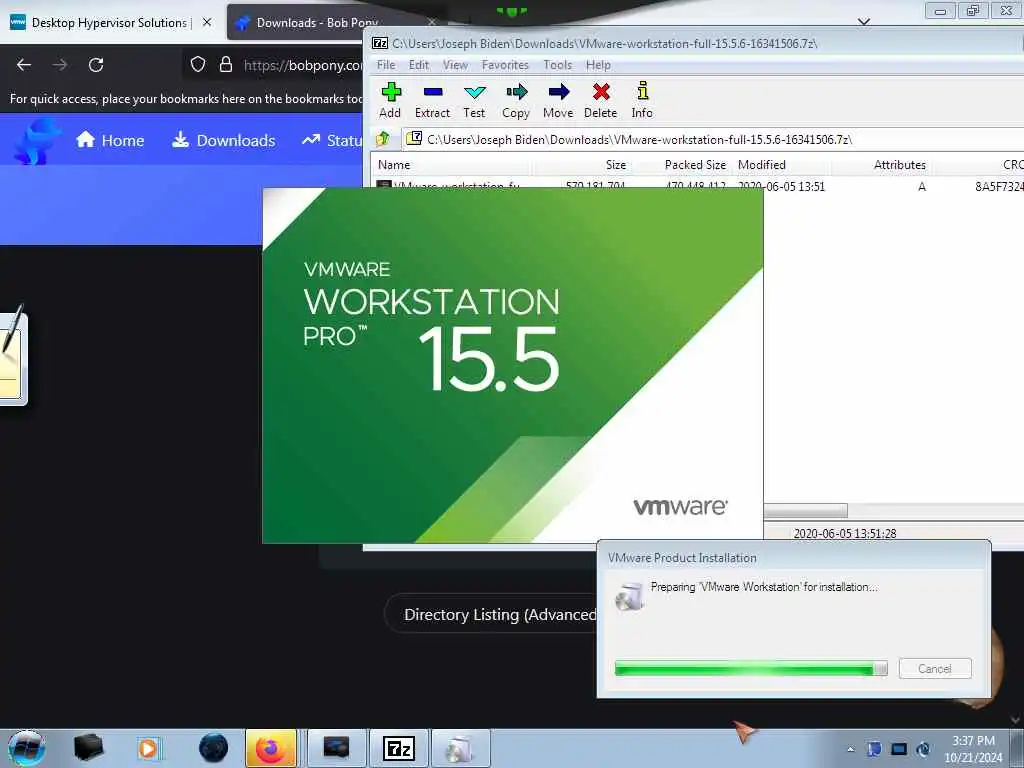Open the File menu in 7-Zip
The width and height of the screenshot is (1024, 768).
386,65
